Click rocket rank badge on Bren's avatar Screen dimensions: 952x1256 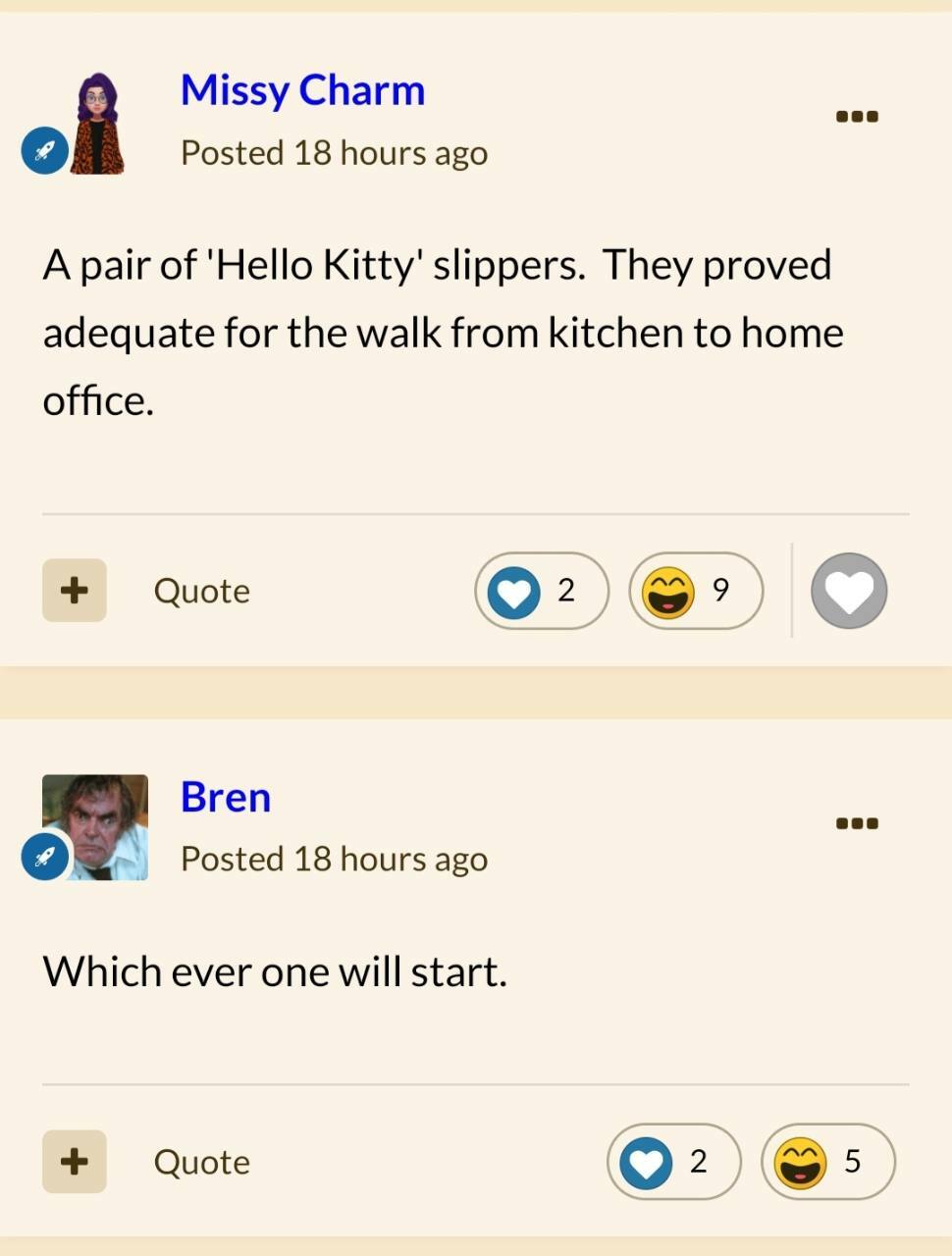[x=45, y=857]
